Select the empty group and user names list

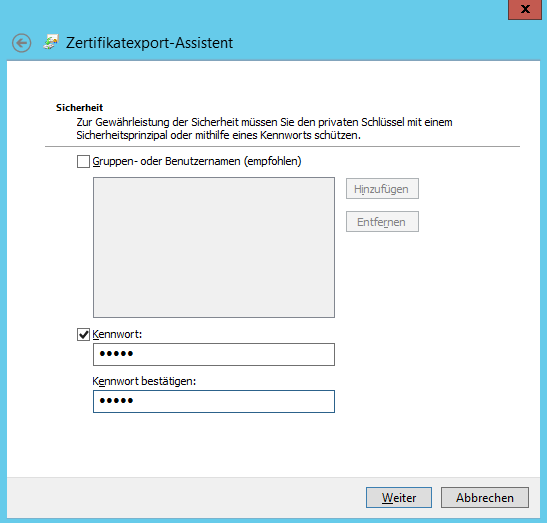(x=214, y=247)
